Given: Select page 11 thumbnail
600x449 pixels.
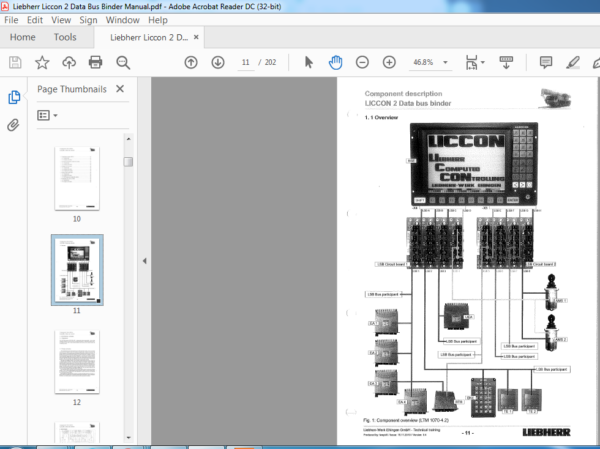Looking at the screenshot, I should pos(77,270).
